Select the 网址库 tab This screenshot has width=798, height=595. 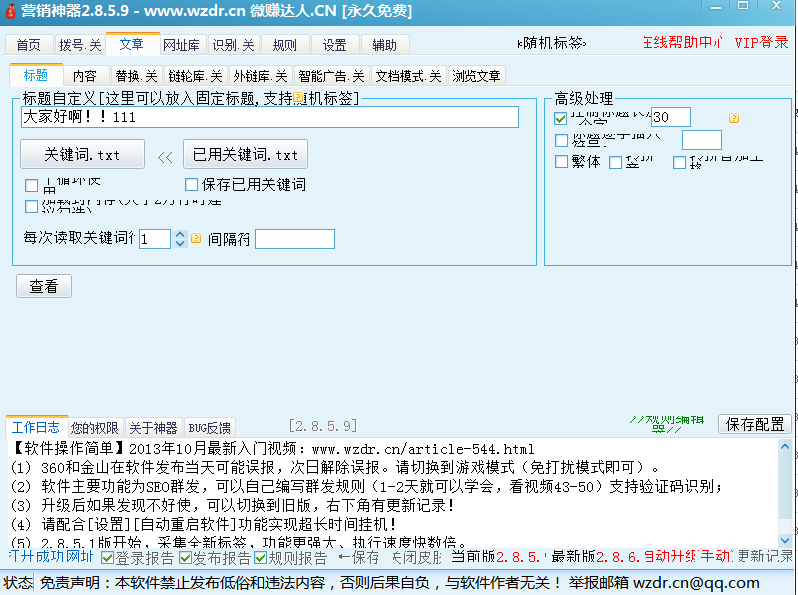[x=181, y=45]
